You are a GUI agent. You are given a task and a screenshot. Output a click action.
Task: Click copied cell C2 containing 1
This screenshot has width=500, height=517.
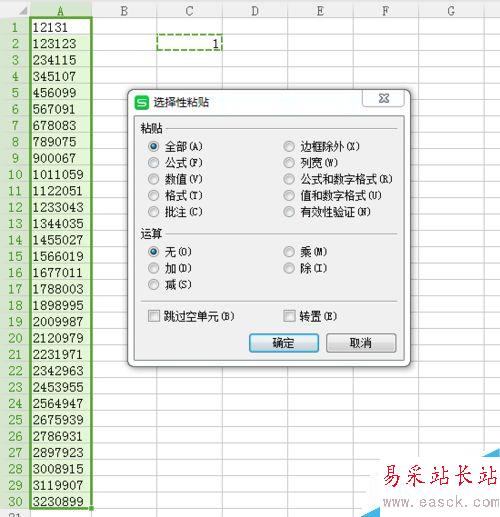pos(189,42)
